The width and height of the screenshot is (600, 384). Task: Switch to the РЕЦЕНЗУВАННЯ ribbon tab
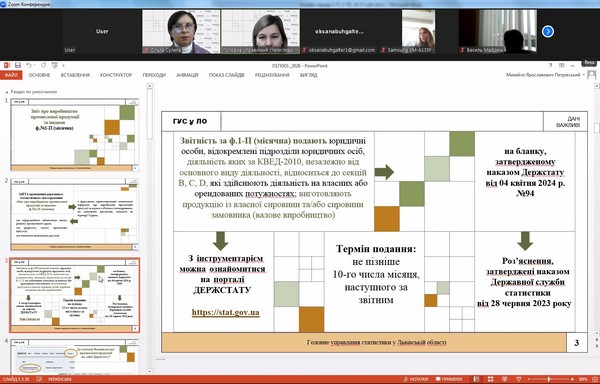point(272,75)
